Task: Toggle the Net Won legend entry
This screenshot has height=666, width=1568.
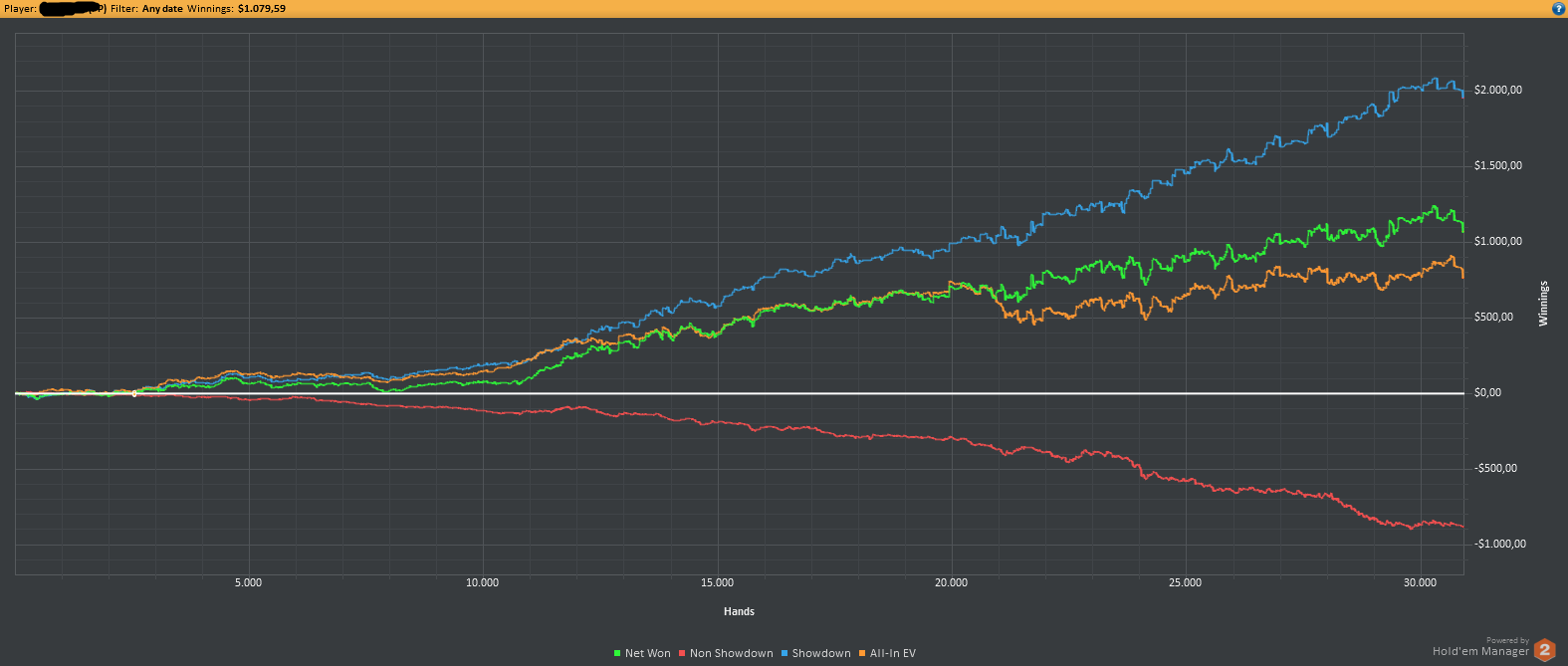Action: click(642, 653)
